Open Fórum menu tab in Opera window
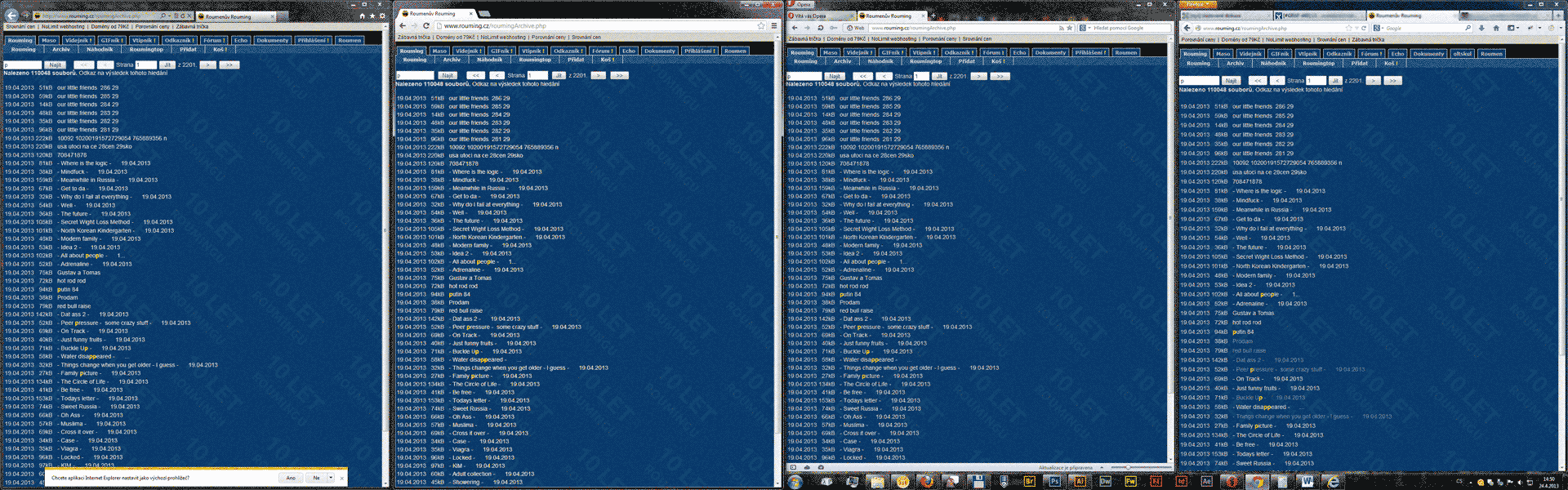 click(x=995, y=52)
